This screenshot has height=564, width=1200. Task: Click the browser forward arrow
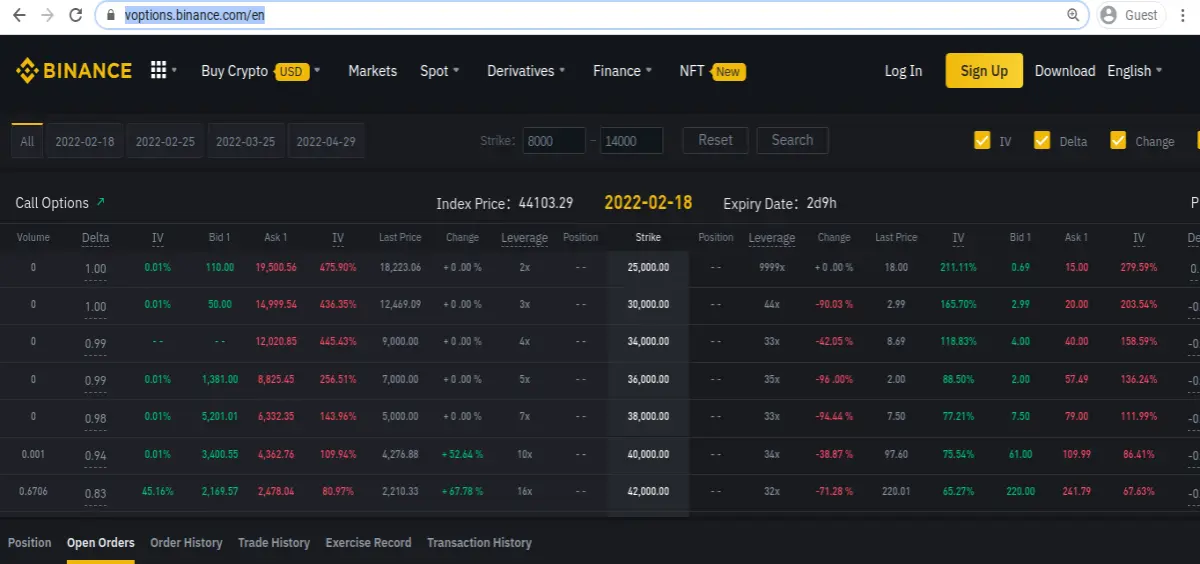(x=47, y=15)
